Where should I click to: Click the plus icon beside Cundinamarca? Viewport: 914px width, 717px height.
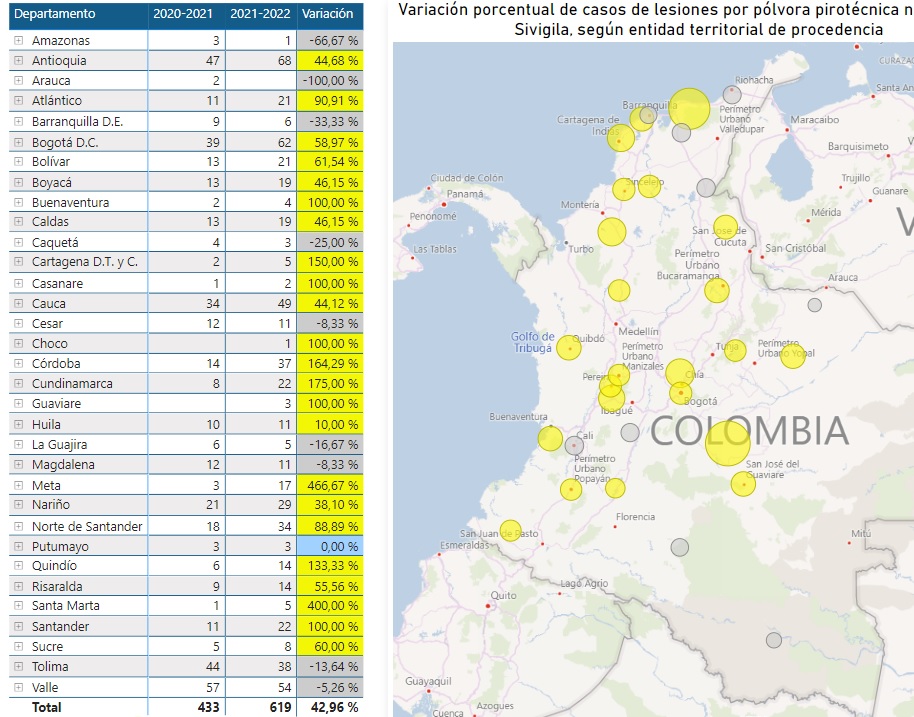pyautogui.click(x=18, y=384)
